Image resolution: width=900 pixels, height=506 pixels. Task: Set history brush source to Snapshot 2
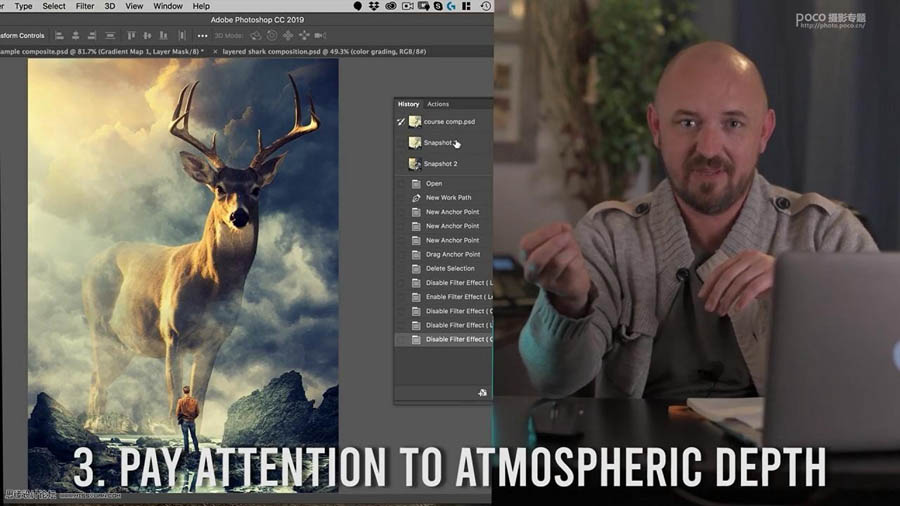pos(401,164)
